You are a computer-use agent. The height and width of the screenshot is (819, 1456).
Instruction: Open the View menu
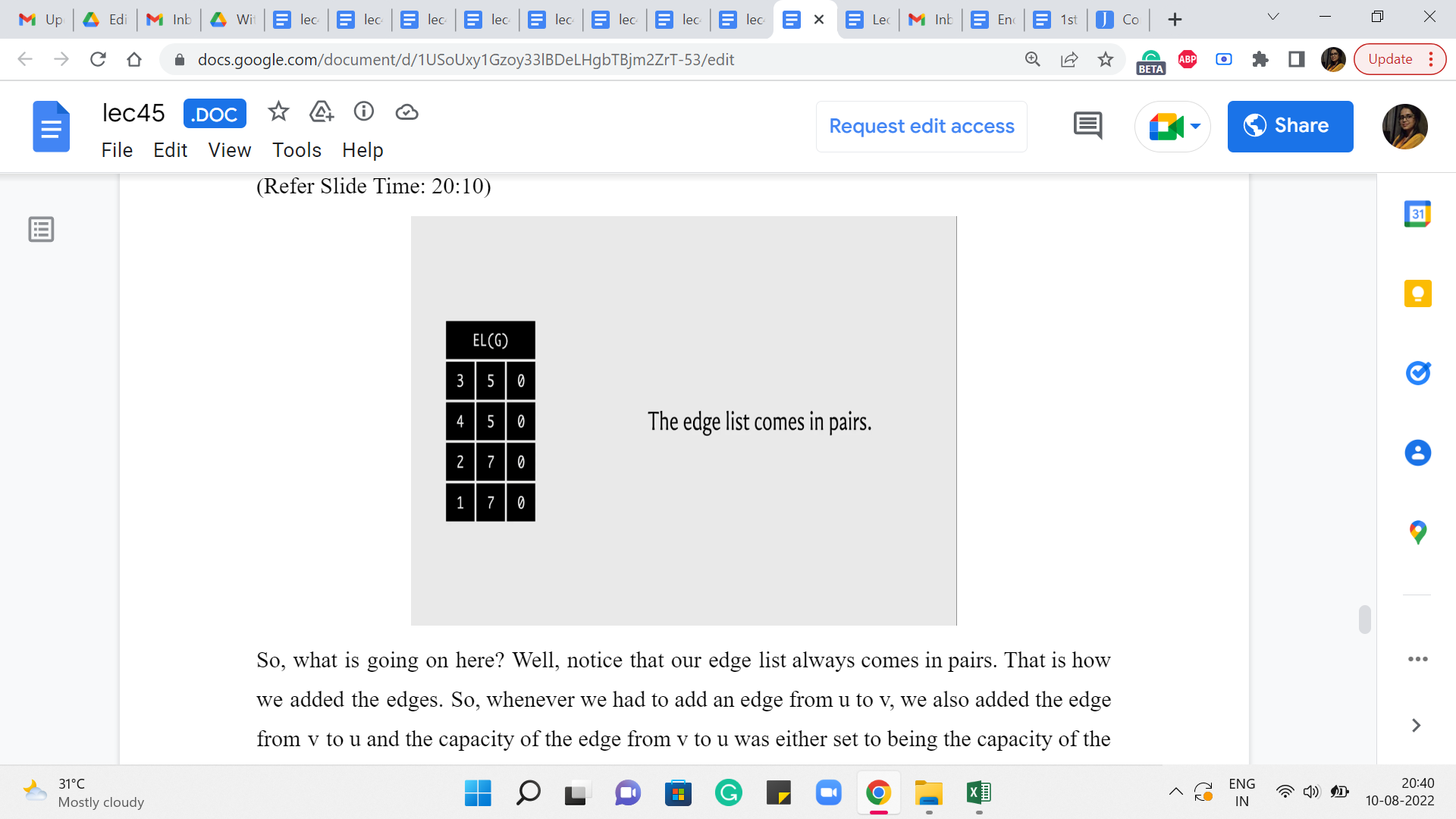coord(229,150)
